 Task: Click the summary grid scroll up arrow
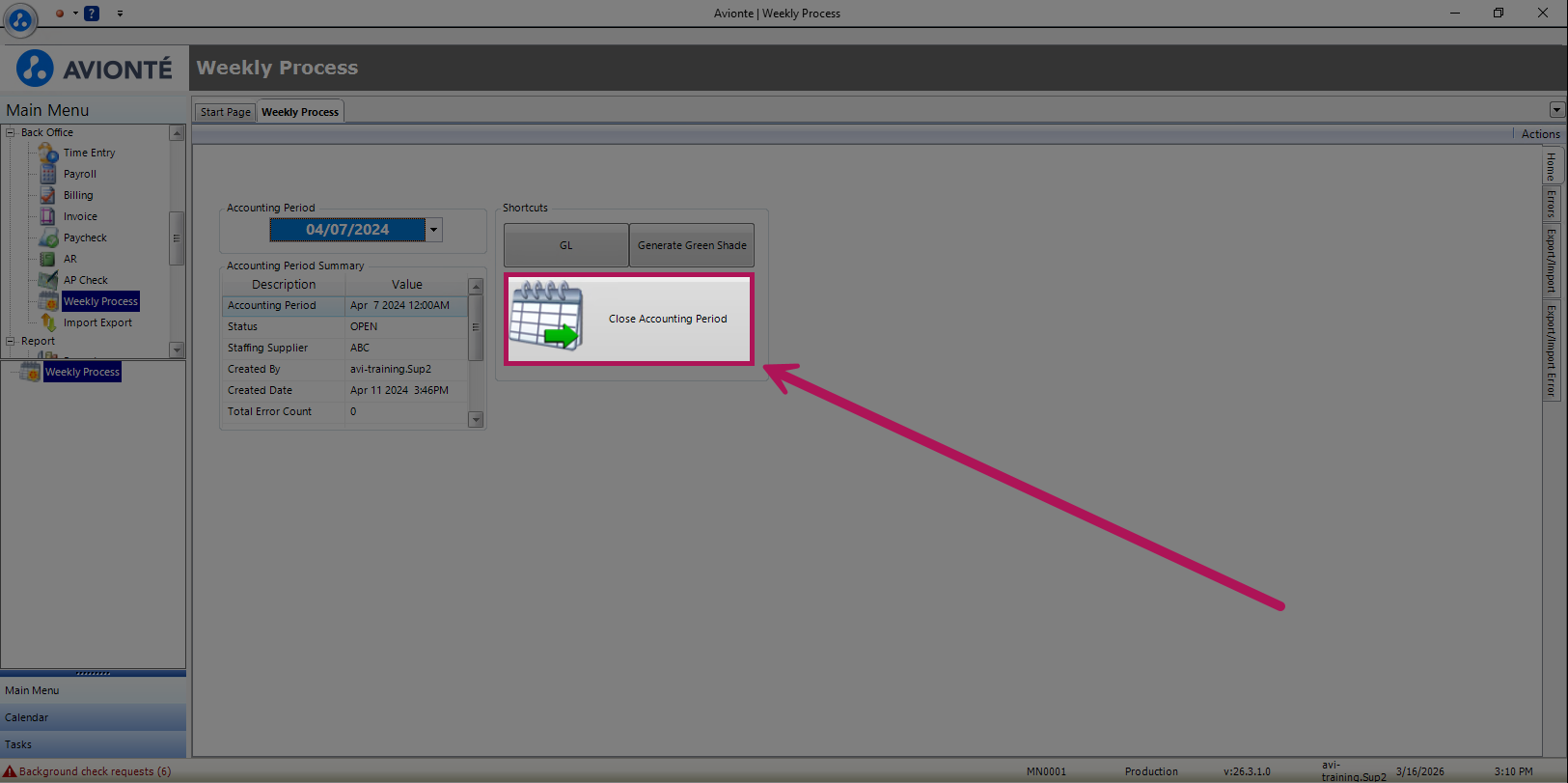tap(476, 287)
